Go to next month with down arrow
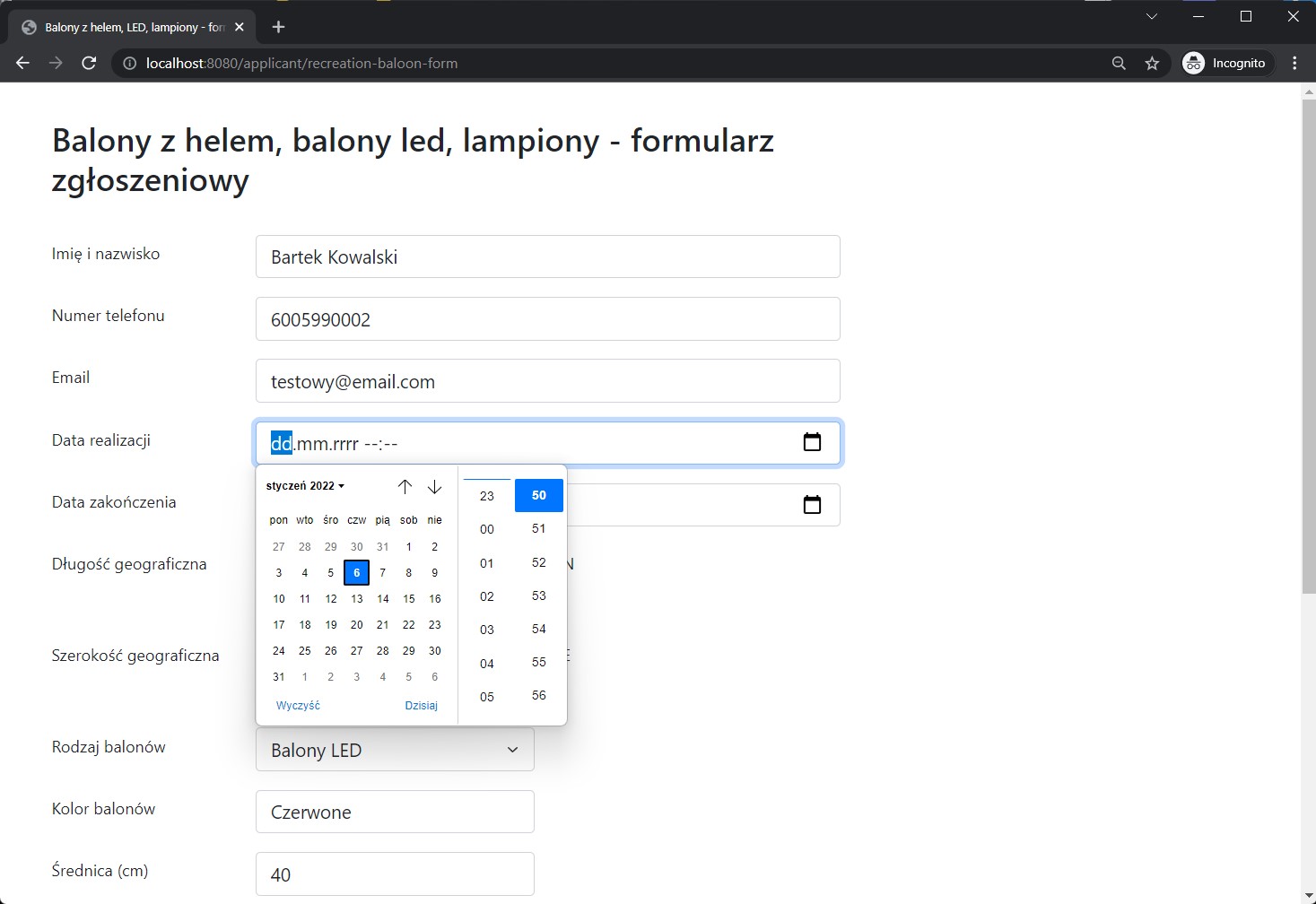The width and height of the screenshot is (1316, 904). click(x=434, y=486)
